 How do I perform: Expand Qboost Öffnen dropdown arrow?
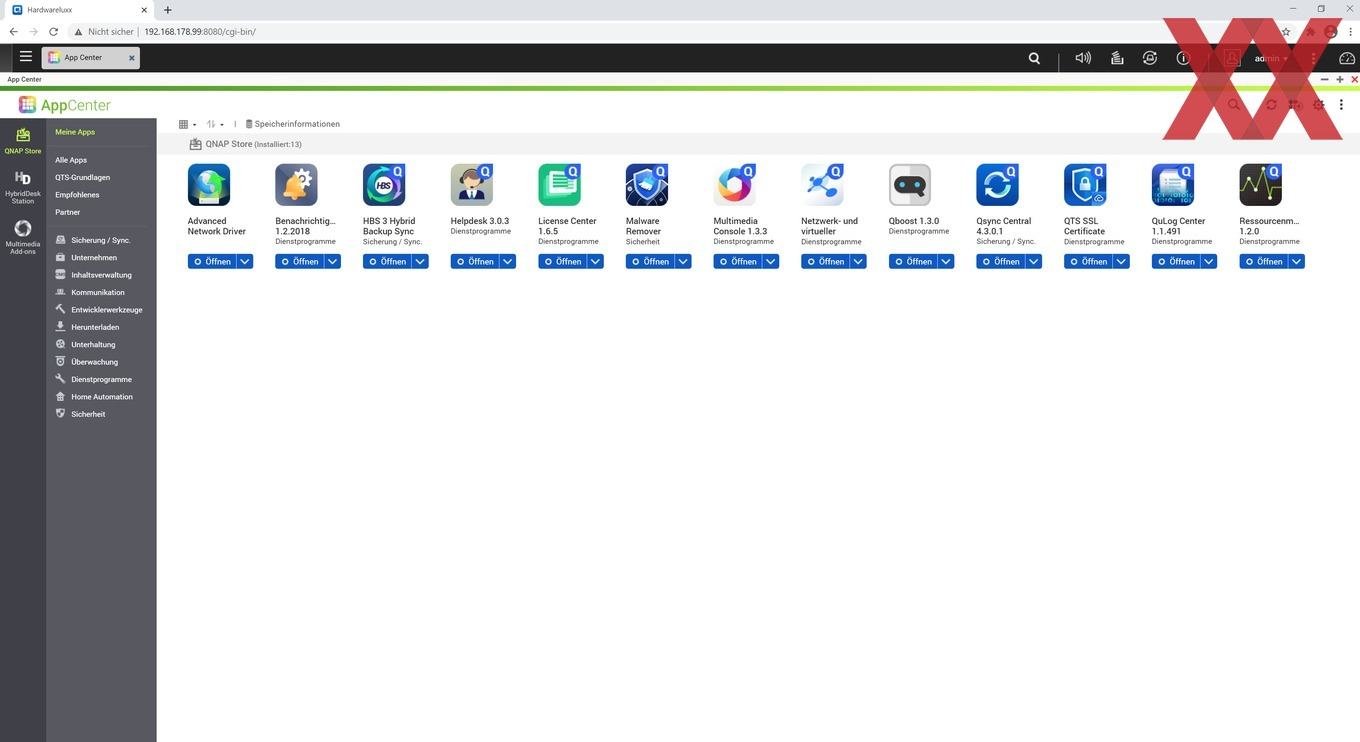pyautogui.click(x=946, y=261)
